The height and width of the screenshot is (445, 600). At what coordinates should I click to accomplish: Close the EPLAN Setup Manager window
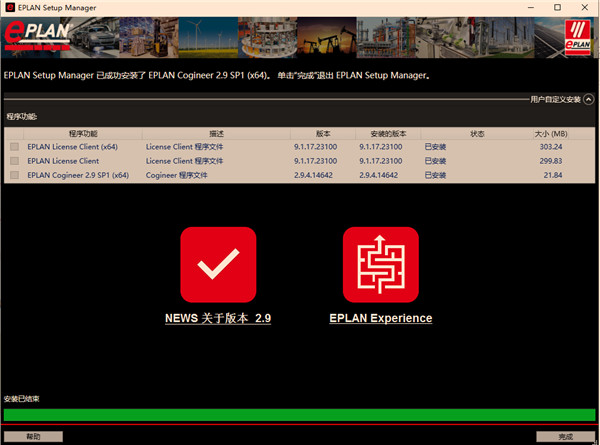point(585,8)
